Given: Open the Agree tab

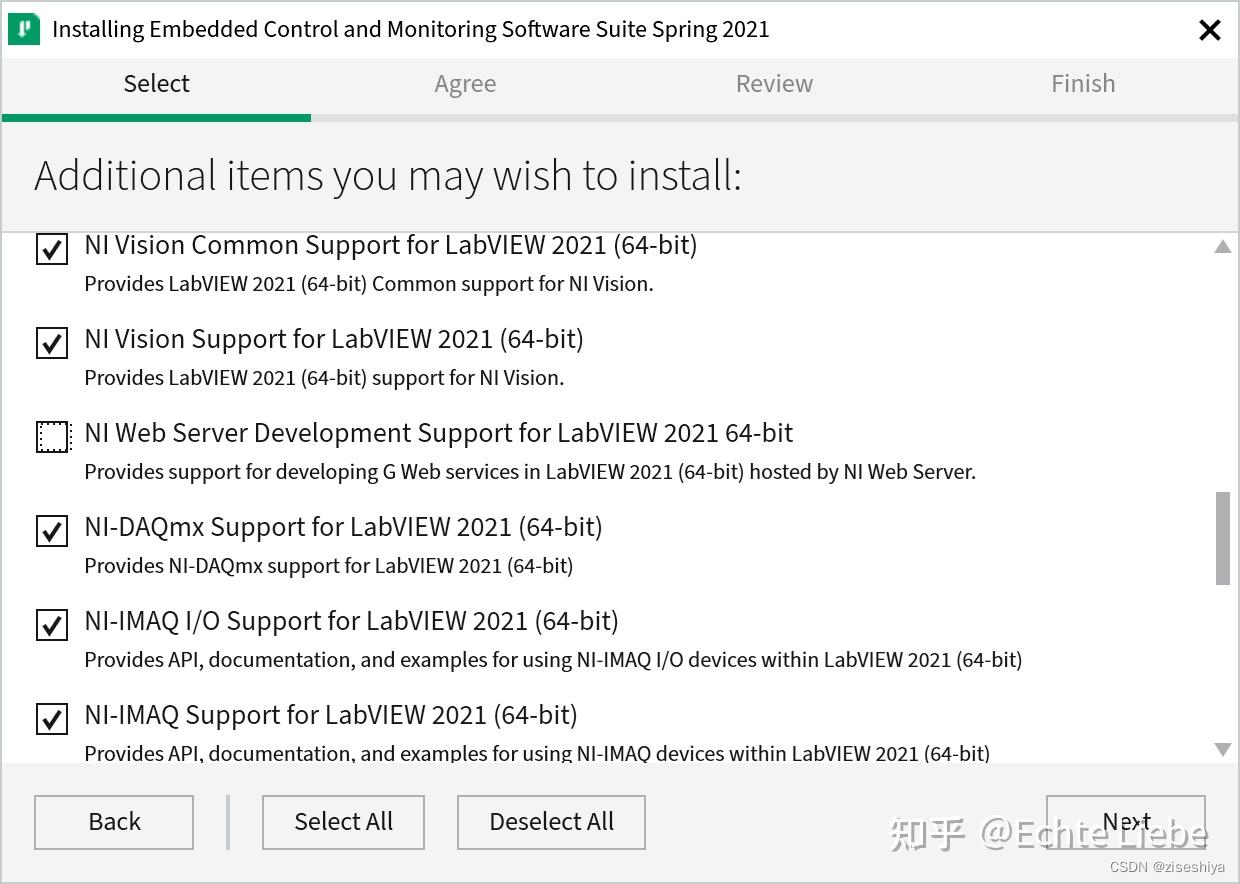Looking at the screenshot, I should pos(465,84).
